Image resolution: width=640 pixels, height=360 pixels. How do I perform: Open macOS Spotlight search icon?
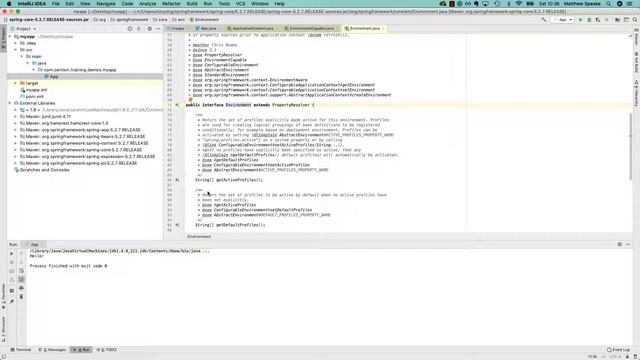(609, 4)
